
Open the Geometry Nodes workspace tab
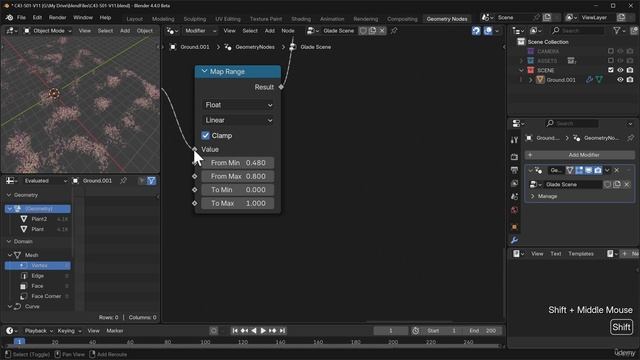[447, 19]
